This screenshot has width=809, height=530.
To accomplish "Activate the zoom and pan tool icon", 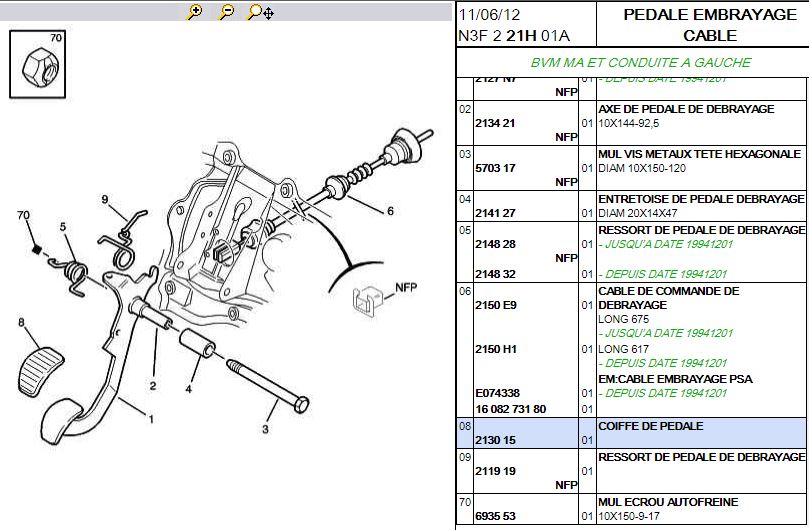I will pyautogui.click(x=261, y=12).
